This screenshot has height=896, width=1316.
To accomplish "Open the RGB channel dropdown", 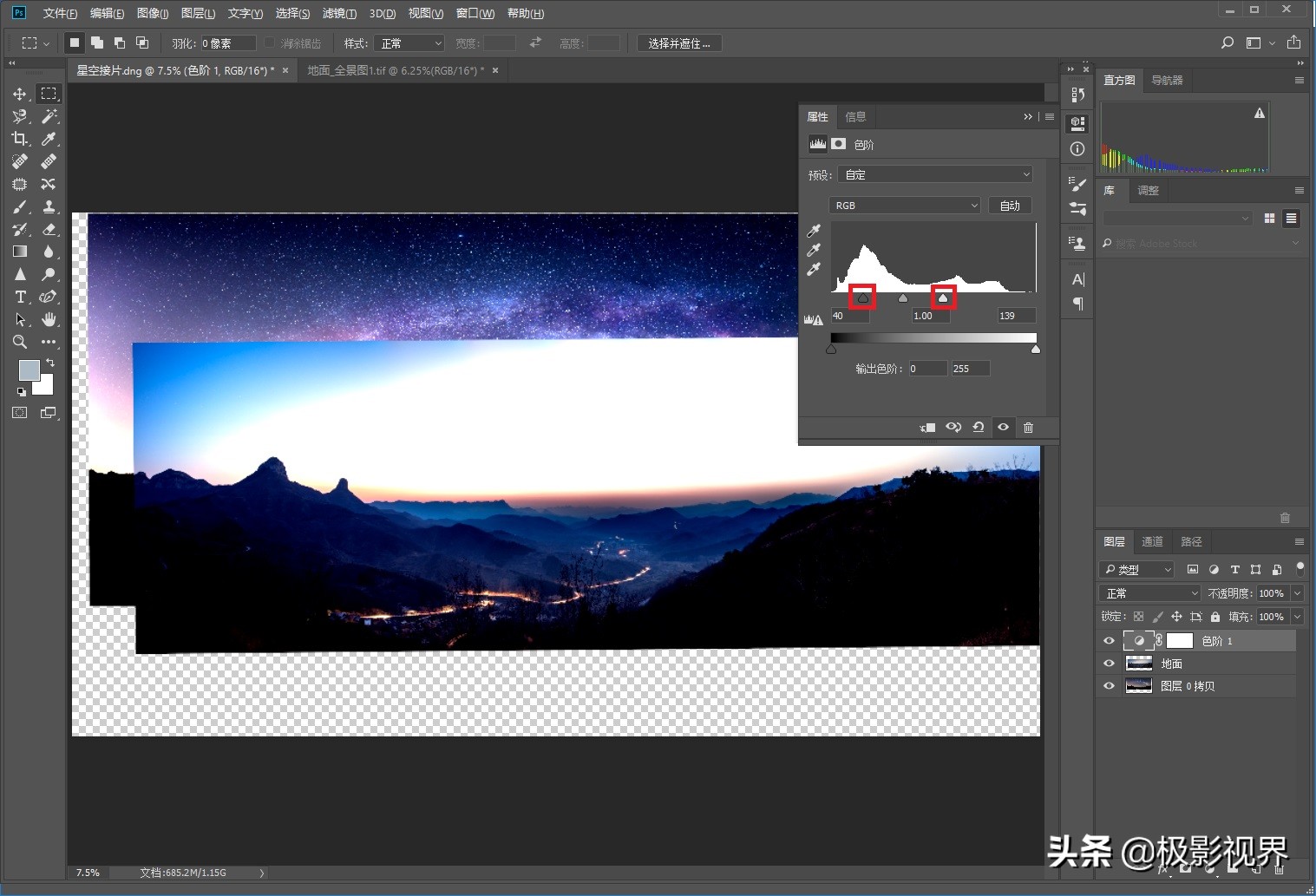I will tap(905, 206).
